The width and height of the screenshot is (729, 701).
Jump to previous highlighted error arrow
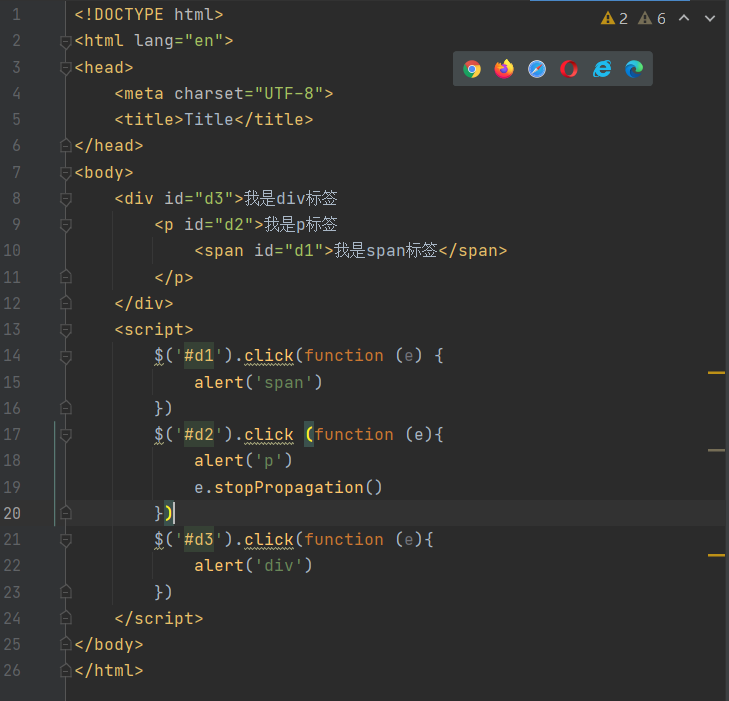[x=684, y=18]
